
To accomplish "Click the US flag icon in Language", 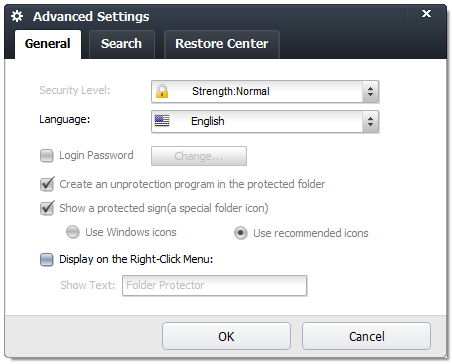I will [162, 121].
